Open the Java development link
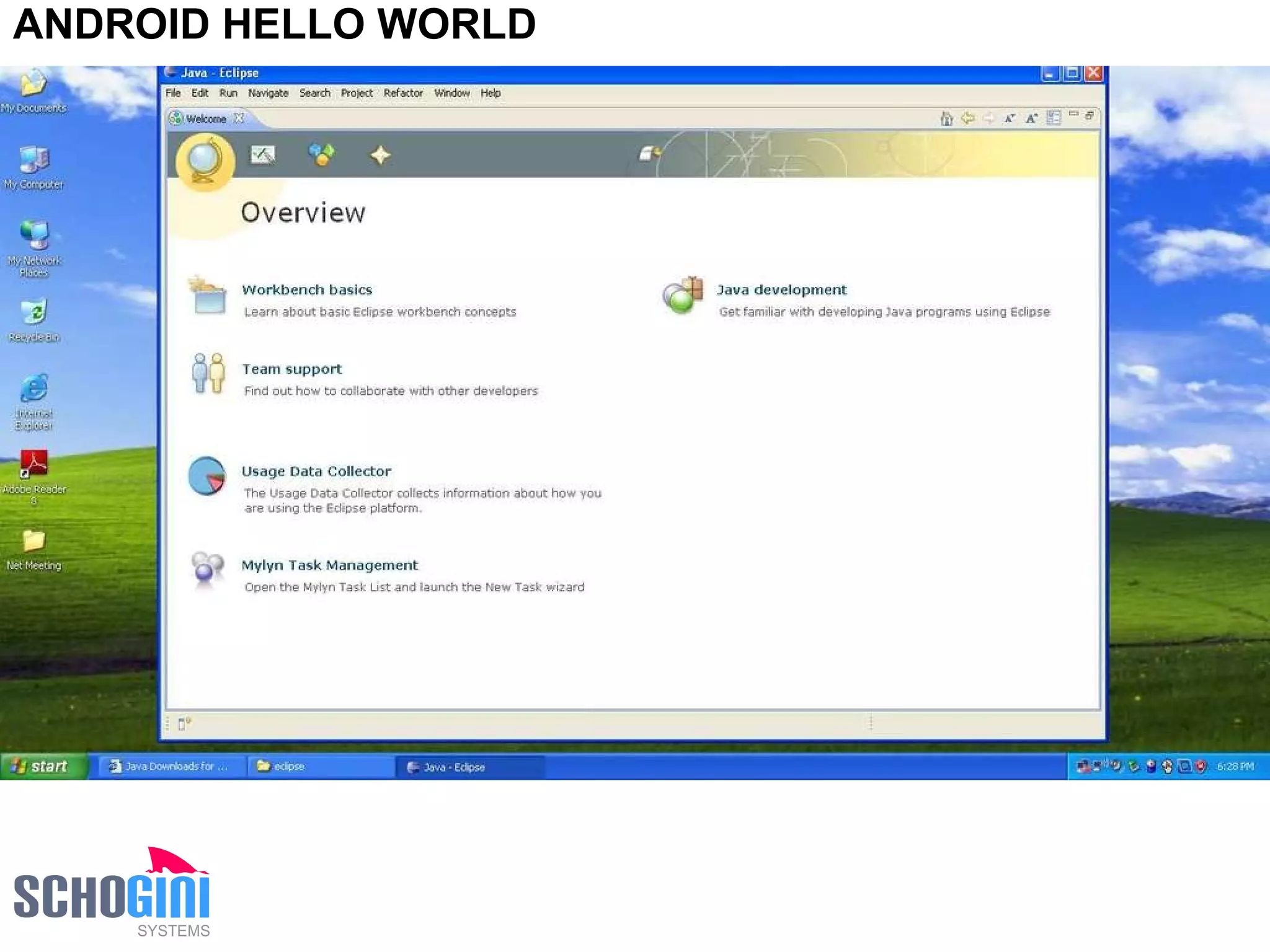Viewport: 1270px width, 952px height. click(x=781, y=289)
